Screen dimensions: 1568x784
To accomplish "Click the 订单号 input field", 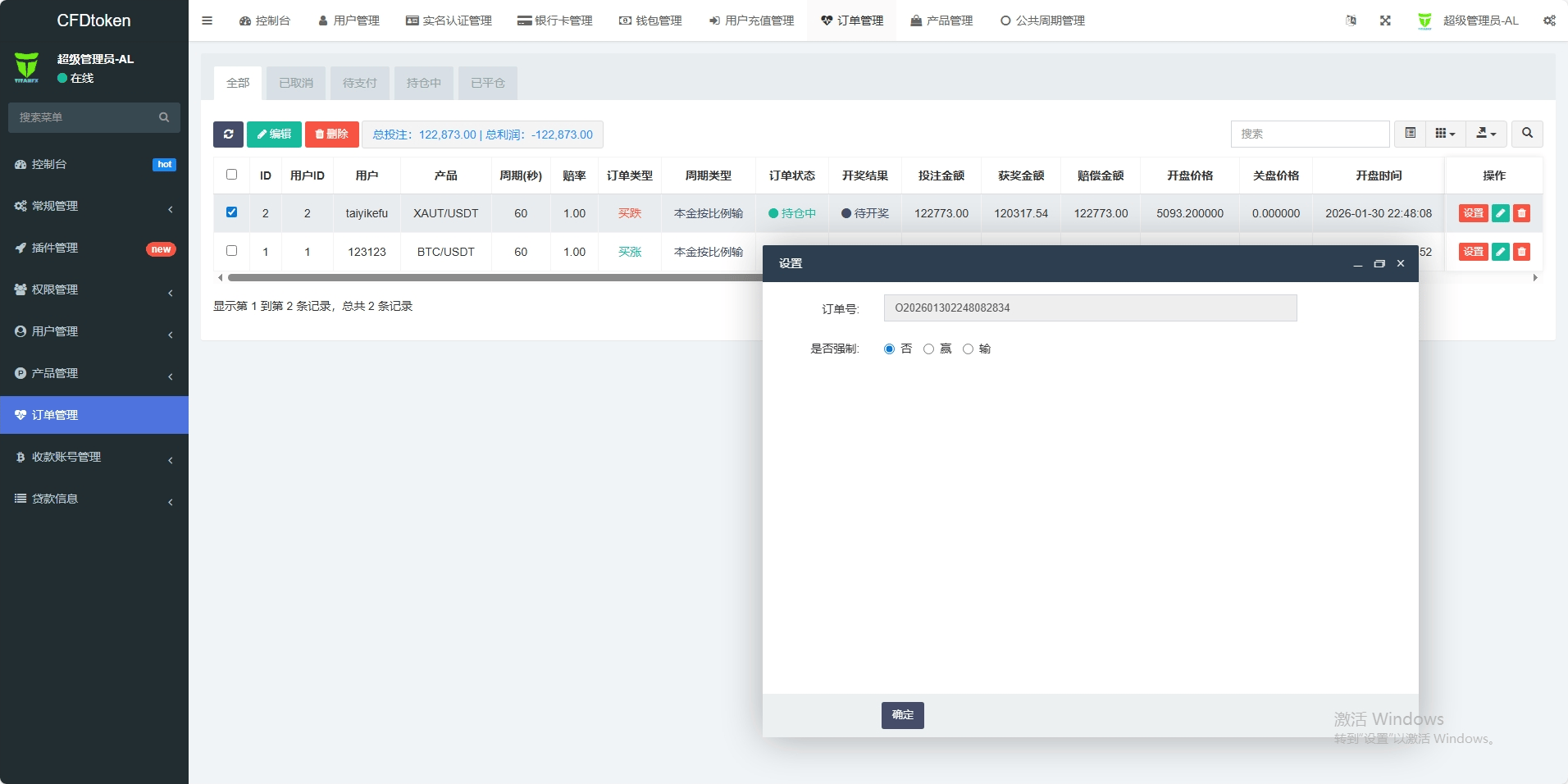I will coord(1091,308).
